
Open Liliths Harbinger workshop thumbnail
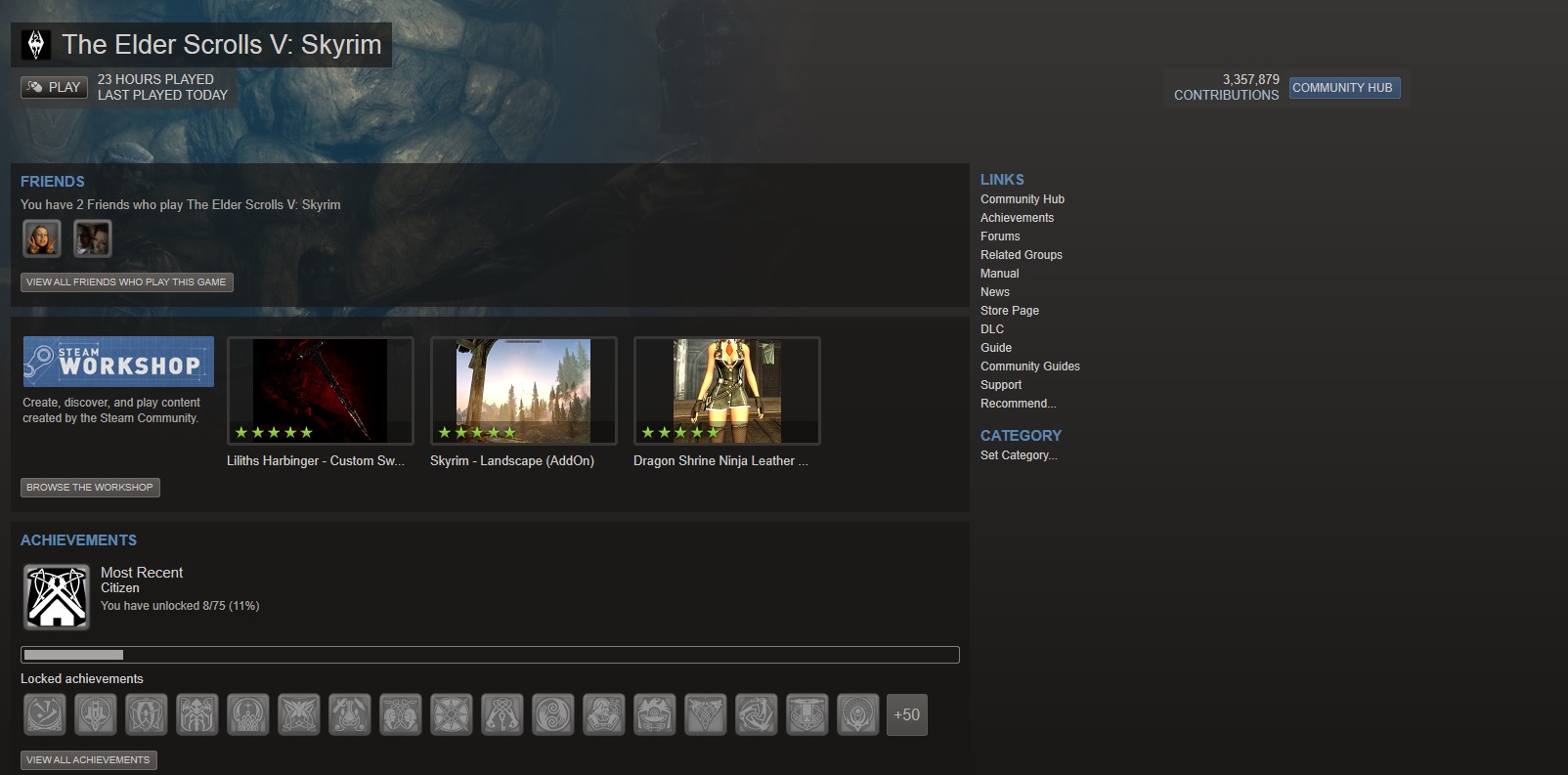point(321,391)
